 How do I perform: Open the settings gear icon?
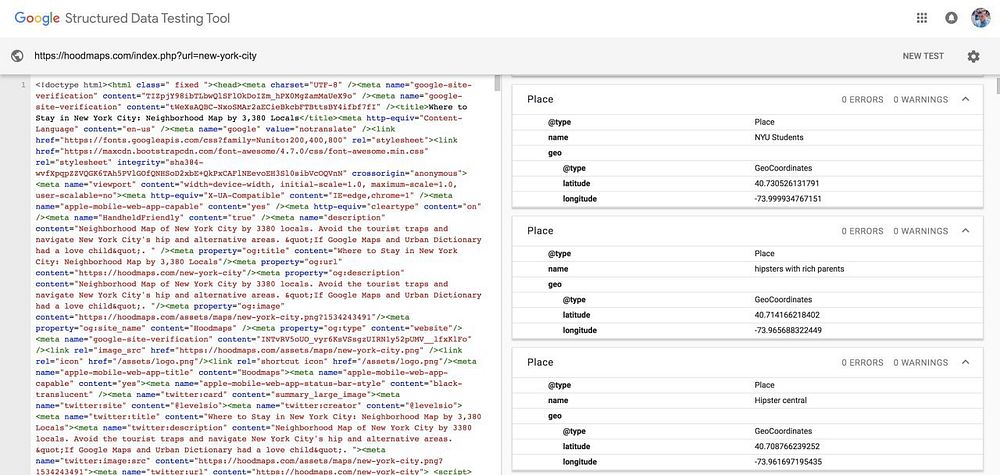click(973, 56)
